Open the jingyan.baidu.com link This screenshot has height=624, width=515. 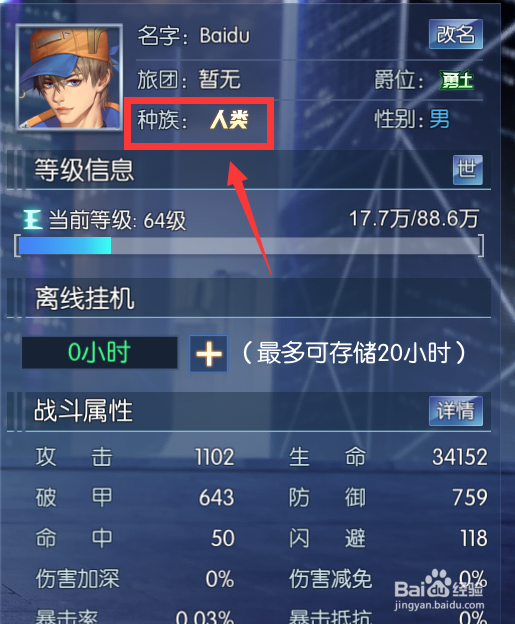pyautogui.click(x=439, y=606)
